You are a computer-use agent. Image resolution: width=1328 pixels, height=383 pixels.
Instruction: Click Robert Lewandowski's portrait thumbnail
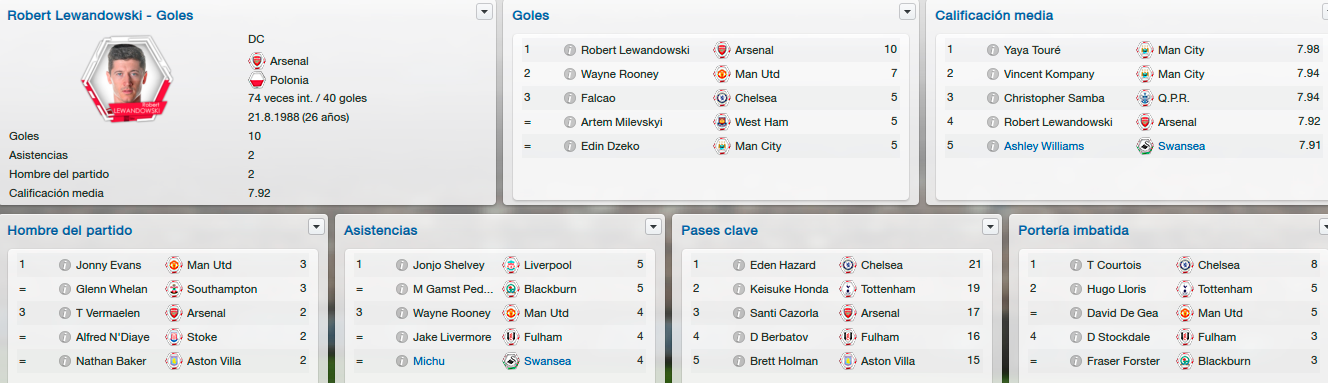click(134, 80)
